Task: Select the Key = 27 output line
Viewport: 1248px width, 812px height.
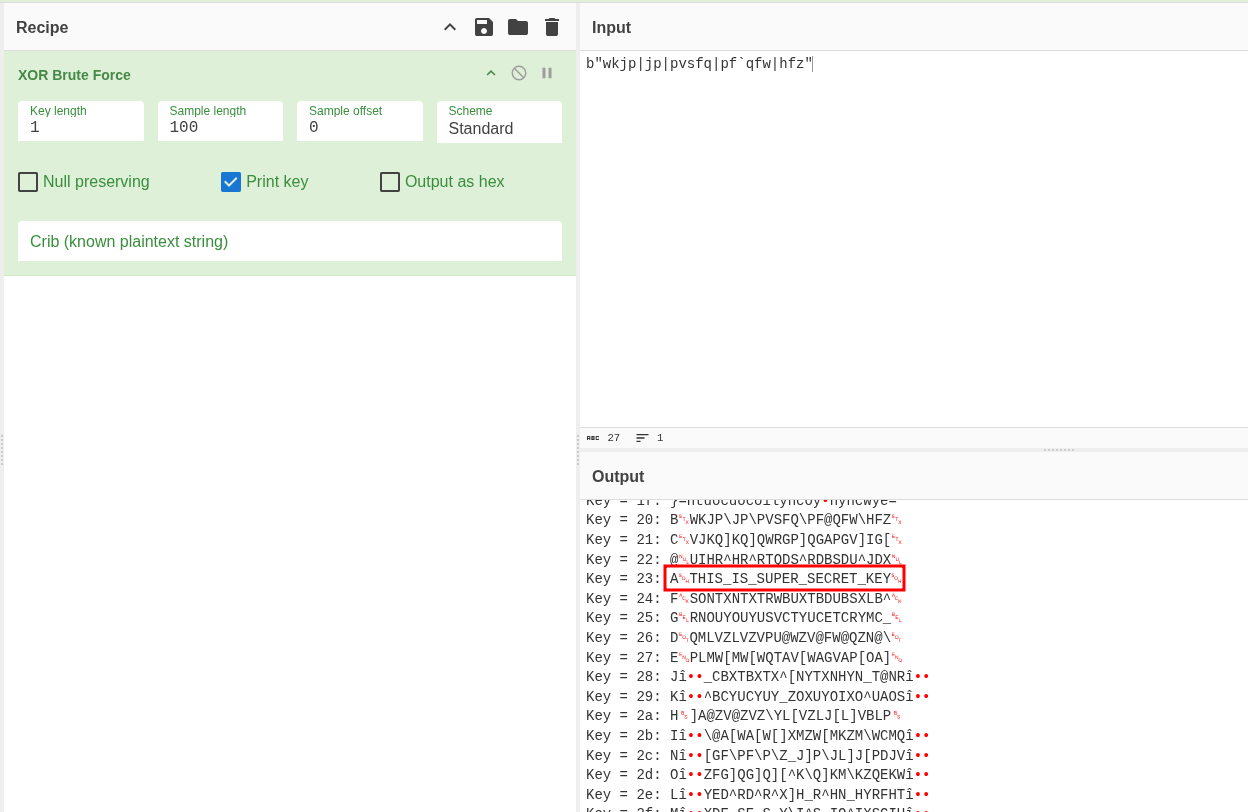Action: (744, 657)
